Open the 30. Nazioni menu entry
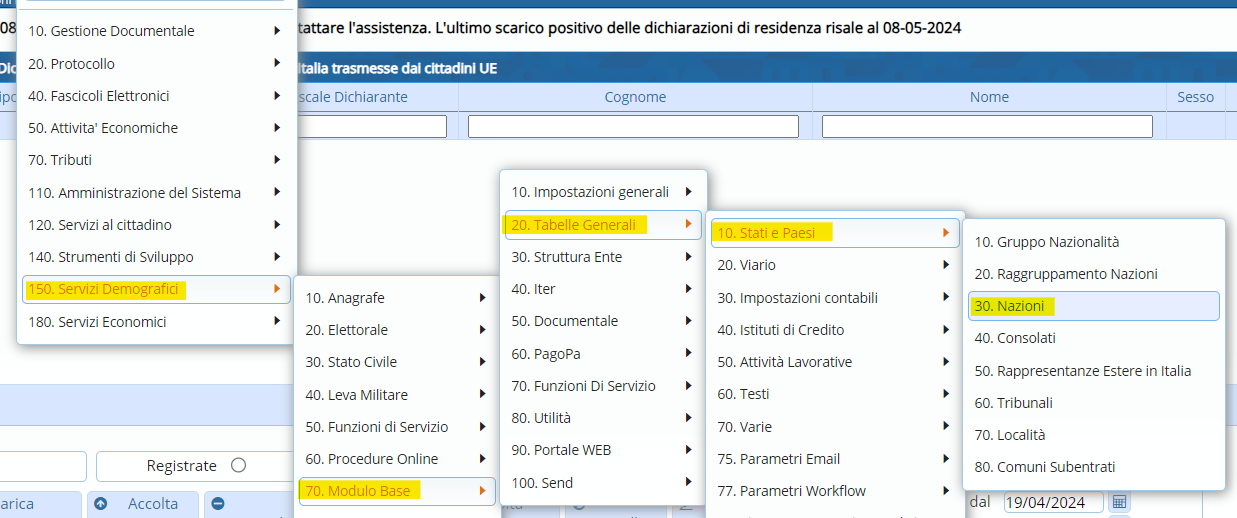The image size is (1237, 518). coord(1093,306)
